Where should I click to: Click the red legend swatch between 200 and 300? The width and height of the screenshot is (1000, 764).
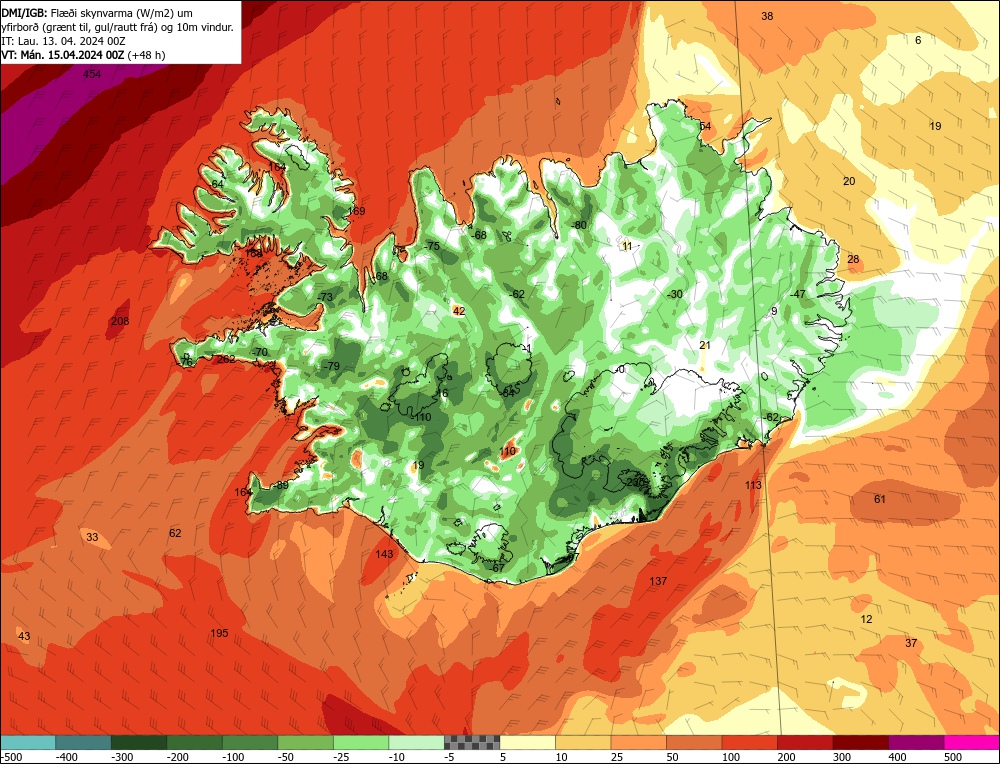tap(805, 742)
